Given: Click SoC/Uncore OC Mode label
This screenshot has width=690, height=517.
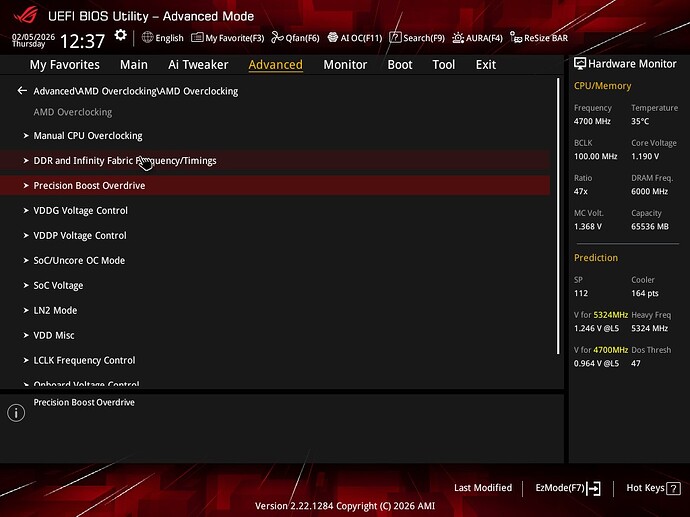Looking at the screenshot, I should click(79, 260).
